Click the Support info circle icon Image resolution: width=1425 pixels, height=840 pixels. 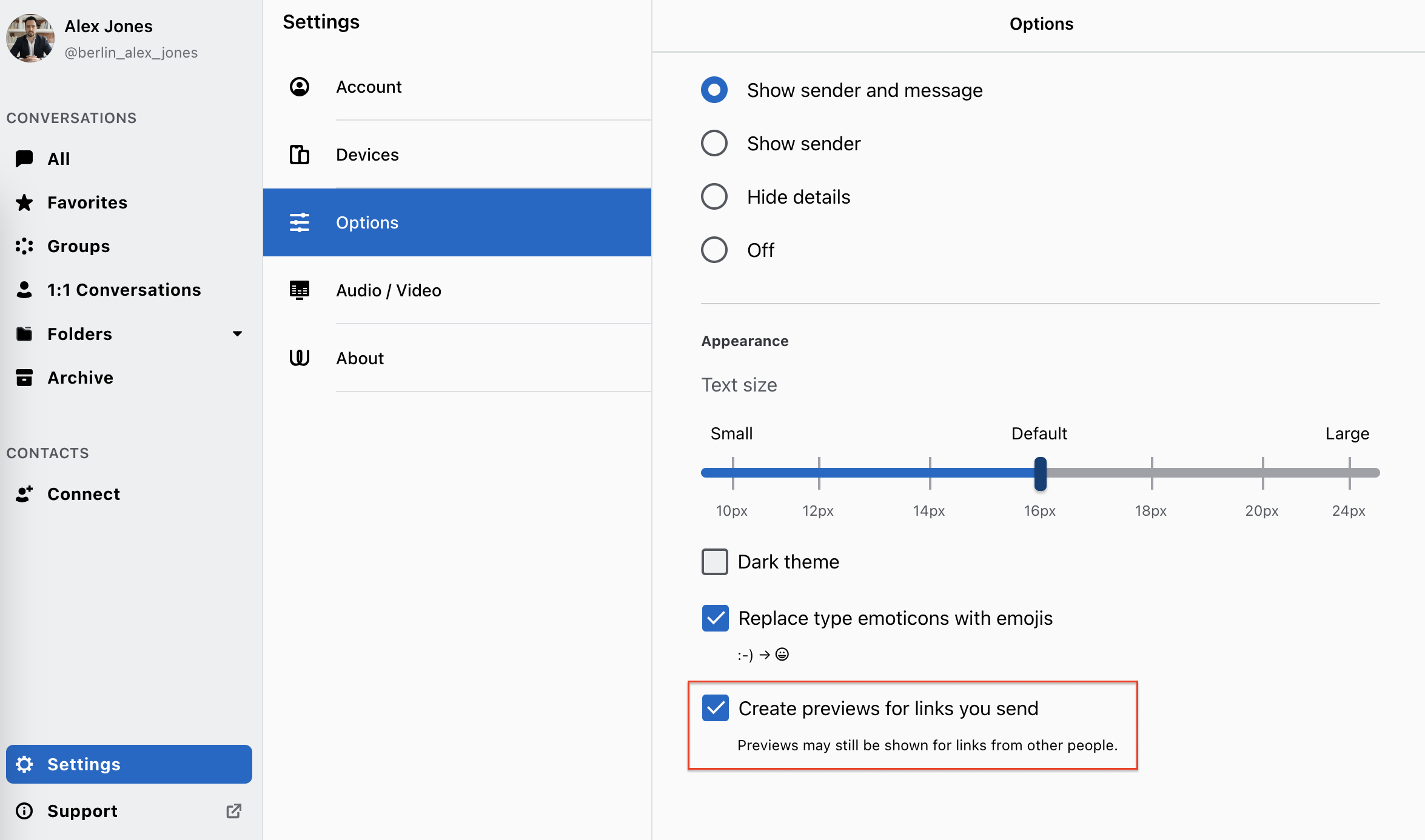pyautogui.click(x=24, y=811)
